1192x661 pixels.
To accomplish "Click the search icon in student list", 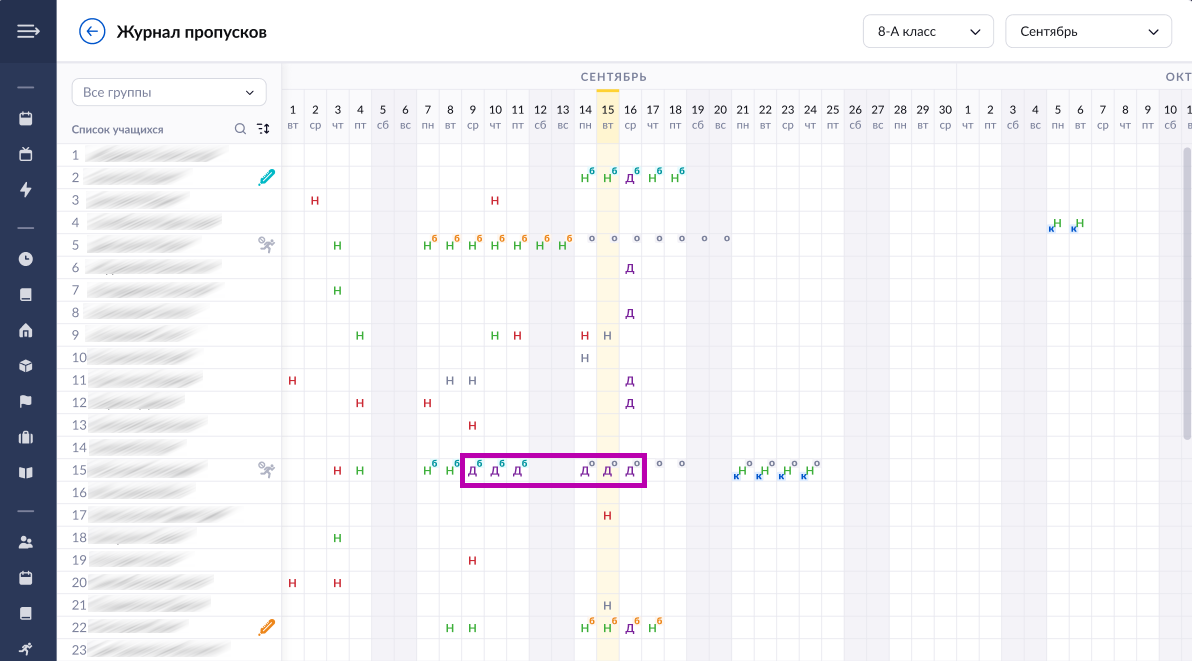I will [240, 129].
